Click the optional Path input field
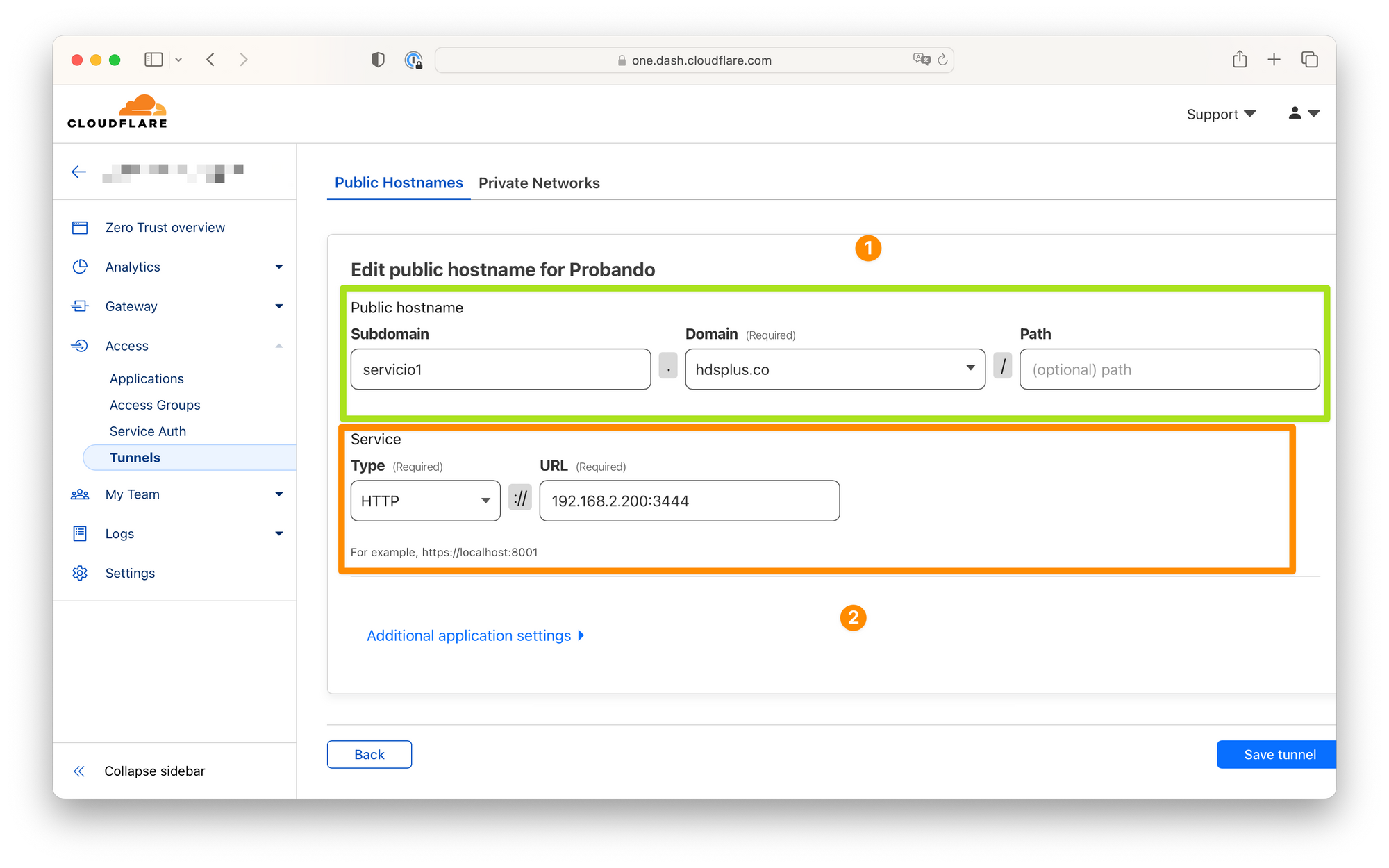 pos(1170,369)
